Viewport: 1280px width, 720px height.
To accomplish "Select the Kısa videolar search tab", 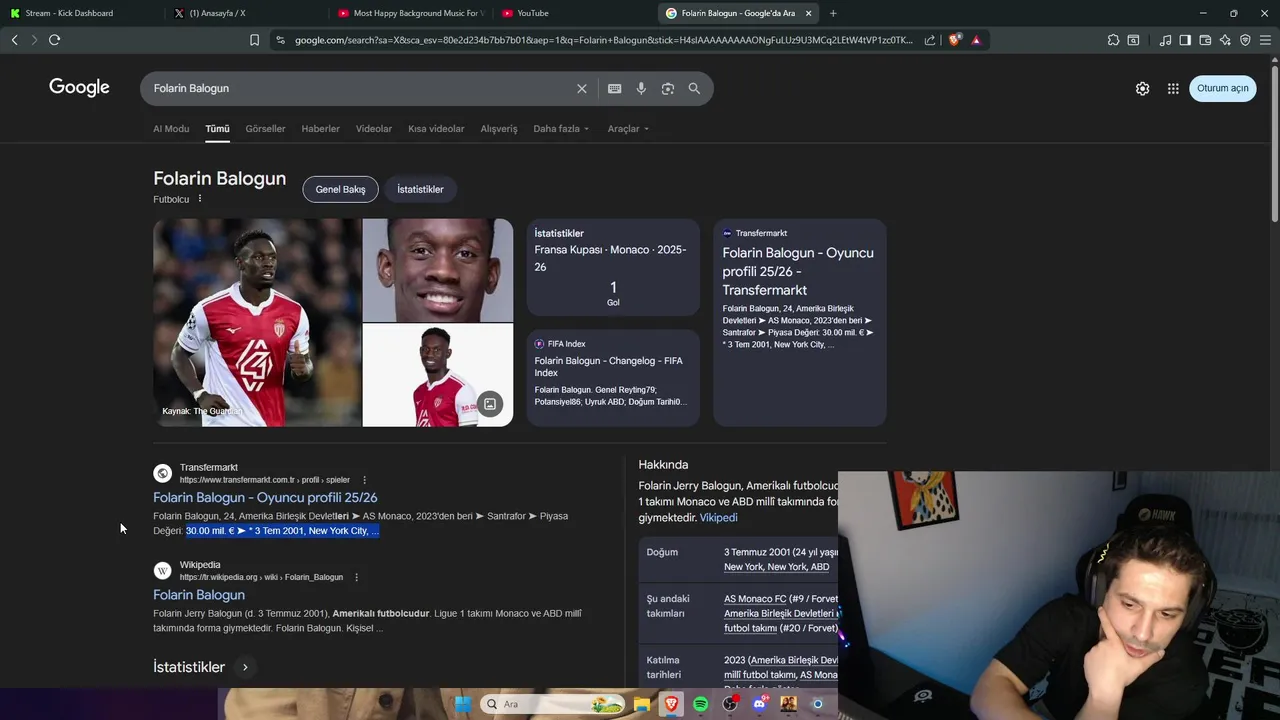I will (x=436, y=129).
